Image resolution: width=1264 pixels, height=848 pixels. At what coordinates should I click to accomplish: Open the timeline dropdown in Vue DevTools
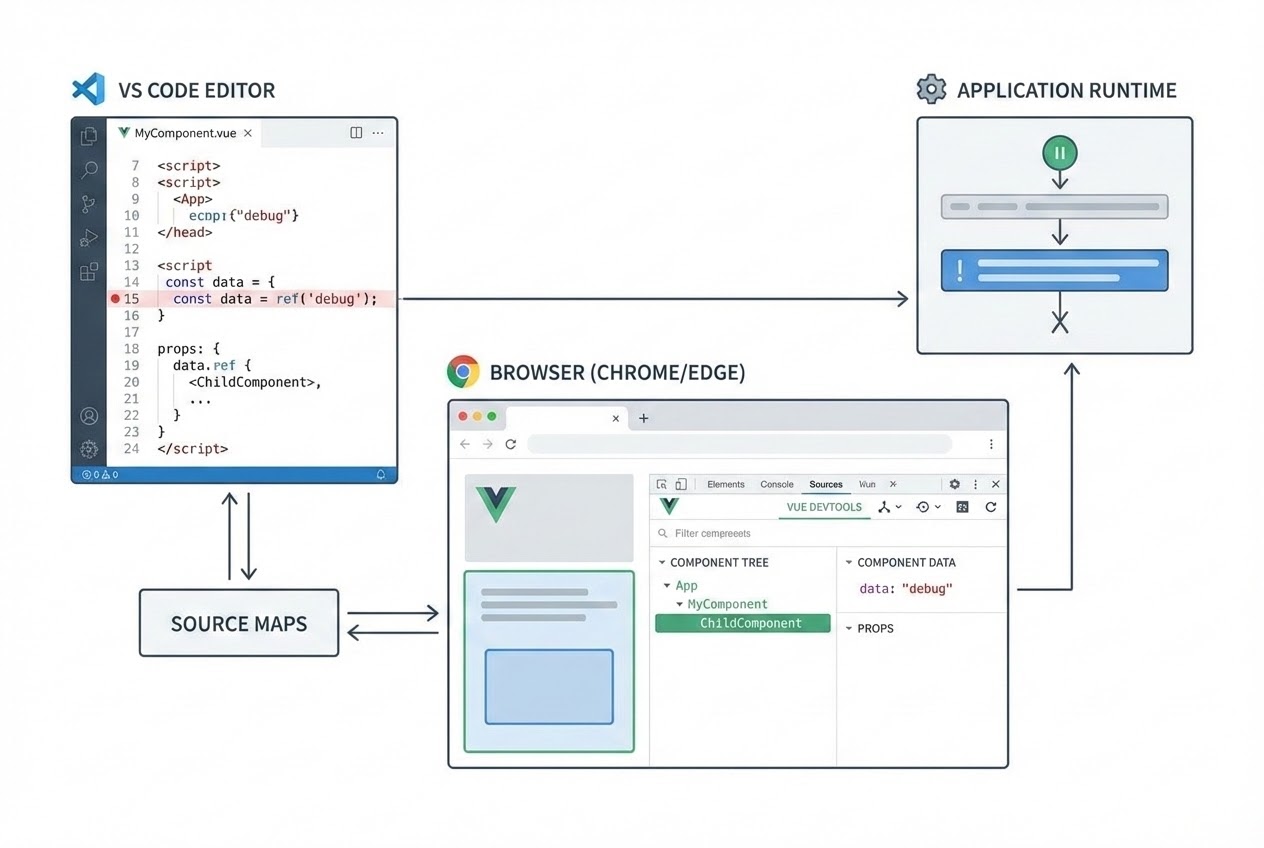coord(928,507)
